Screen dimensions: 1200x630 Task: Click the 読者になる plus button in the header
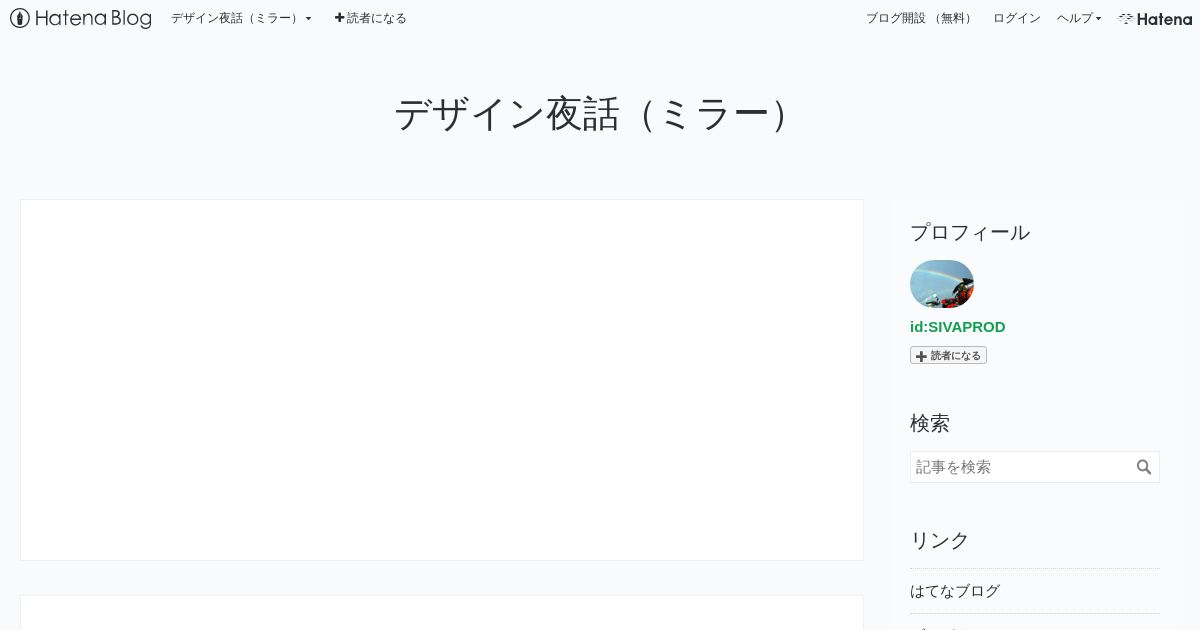[x=370, y=18]
